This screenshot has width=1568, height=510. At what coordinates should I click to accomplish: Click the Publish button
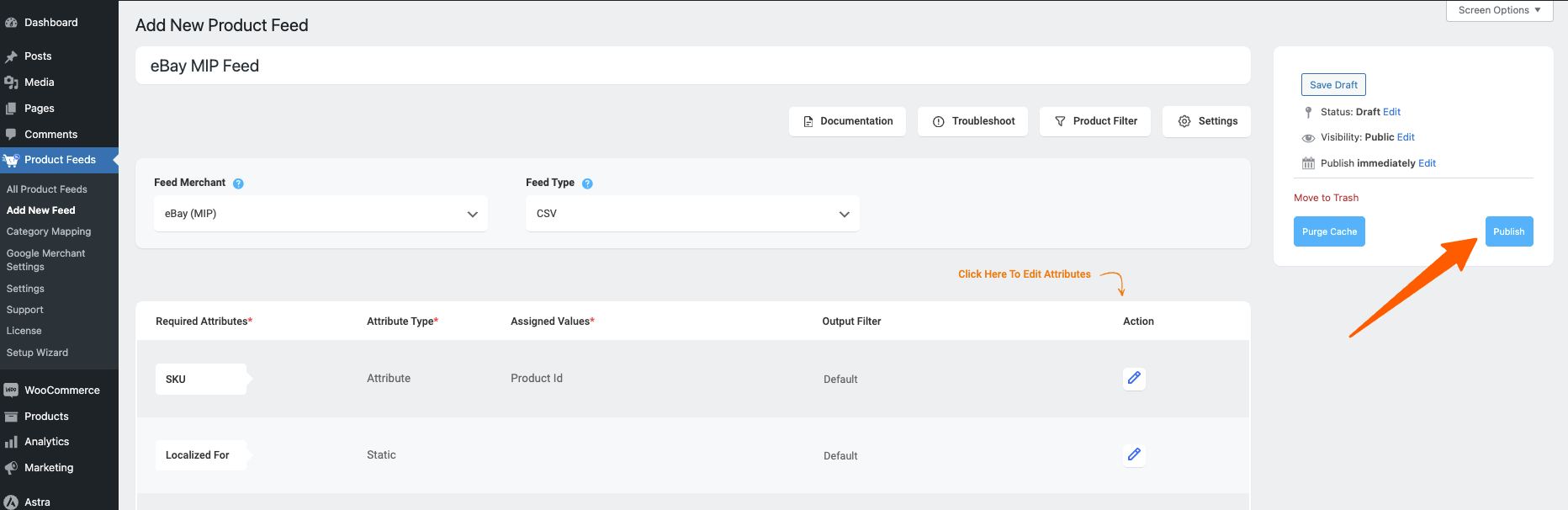(x=1509, y=231)
